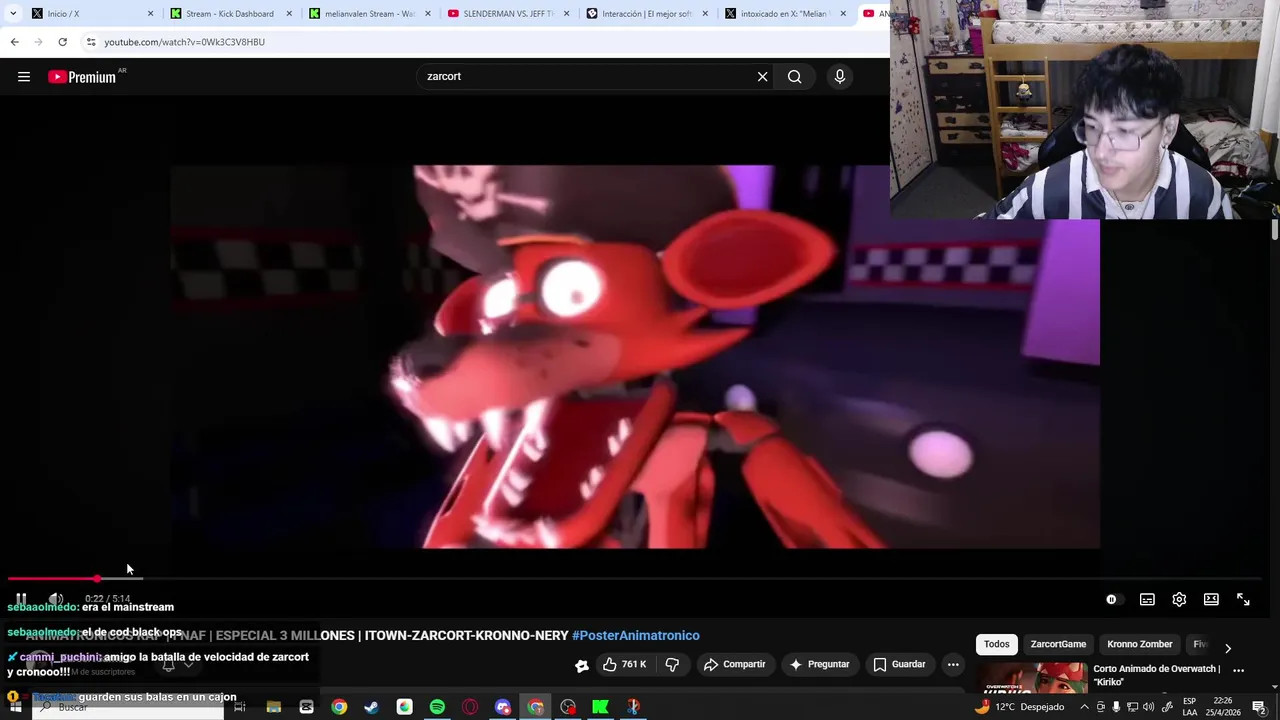The width and height of the screenshot is (1280, 720).
Task: Show hidden system tray icons
Action: click(1084, 707)
